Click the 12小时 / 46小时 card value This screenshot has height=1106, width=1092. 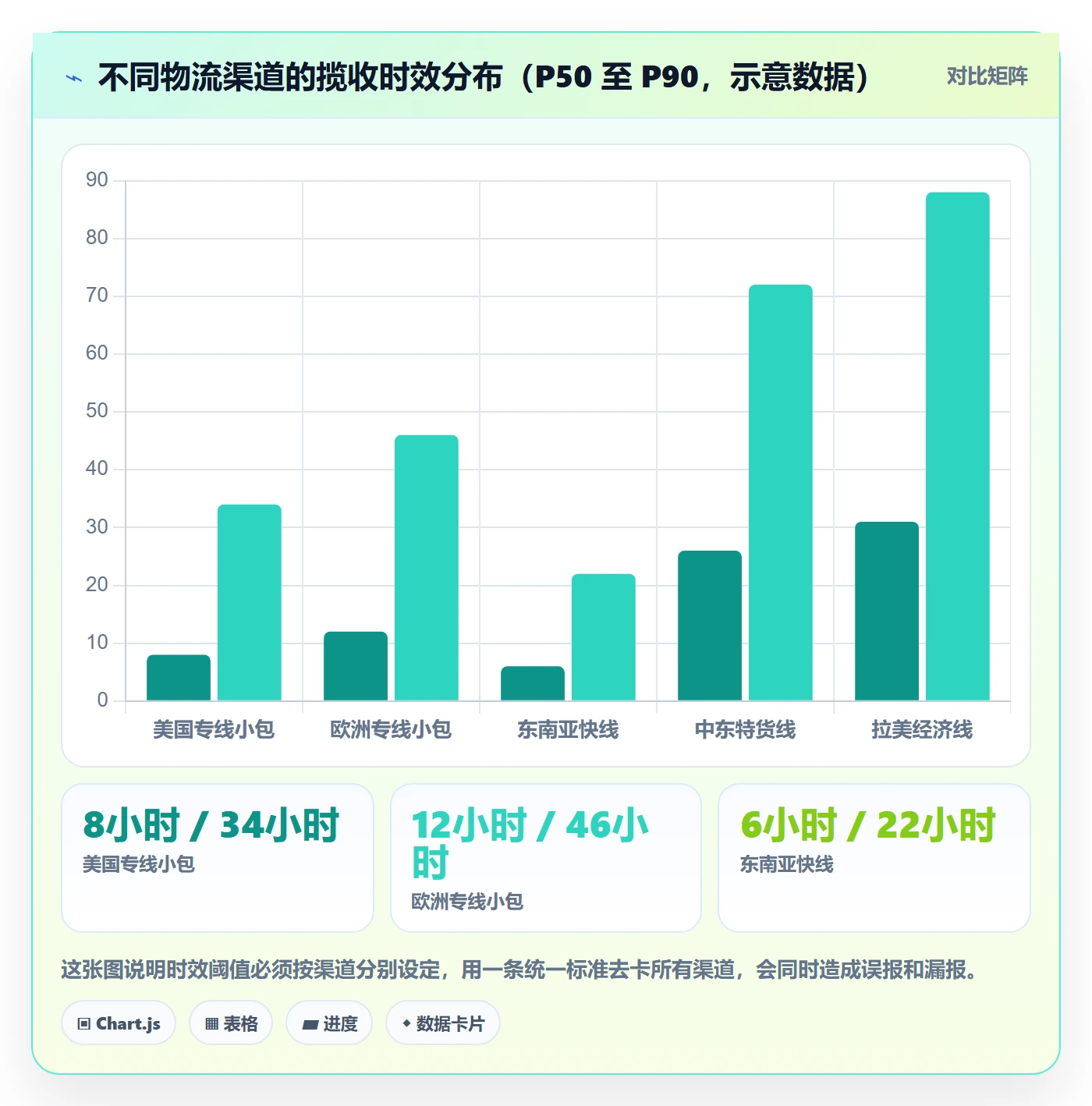point(530,844)
